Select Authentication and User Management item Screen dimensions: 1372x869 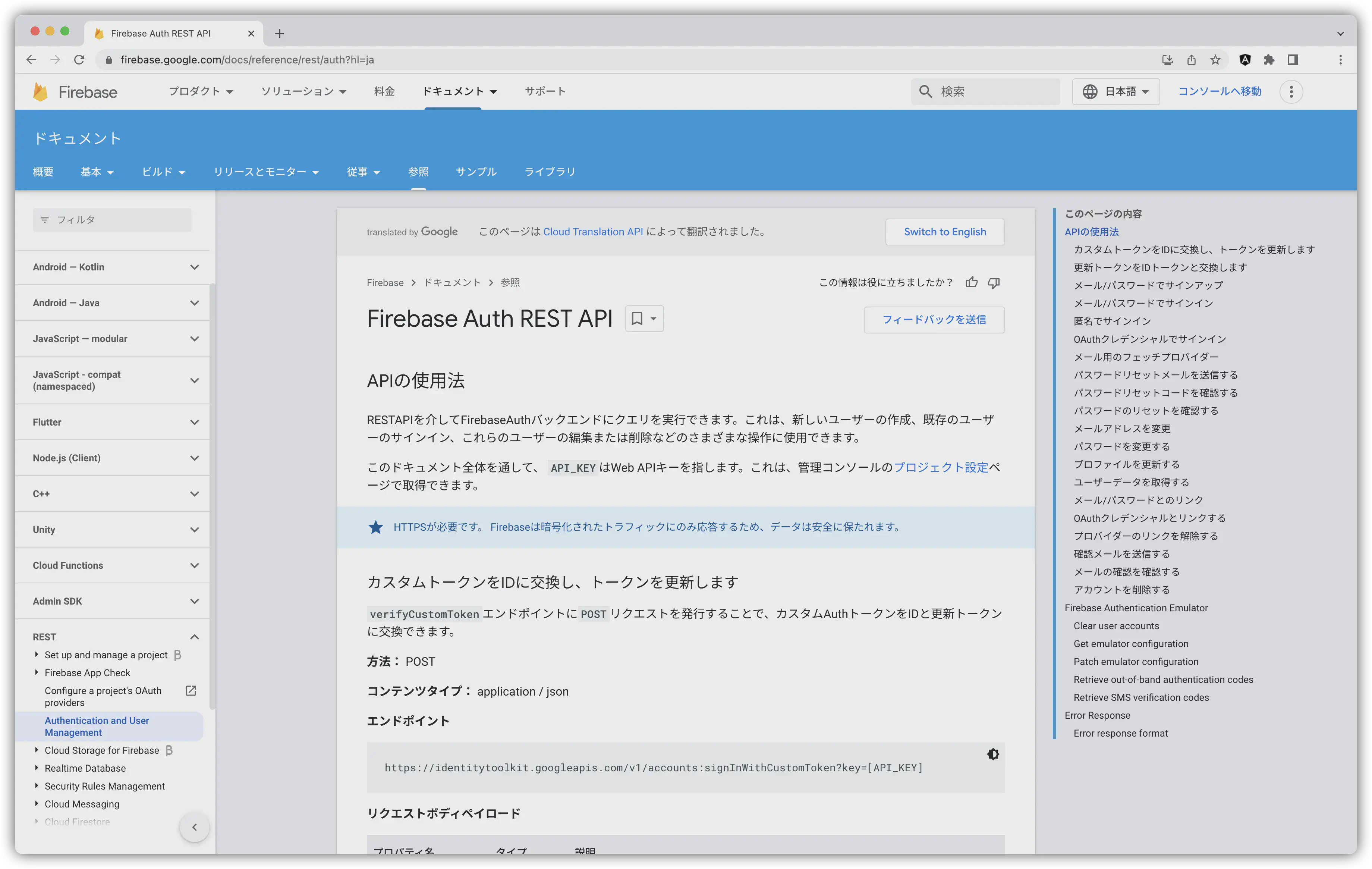[x=109, y=727]
